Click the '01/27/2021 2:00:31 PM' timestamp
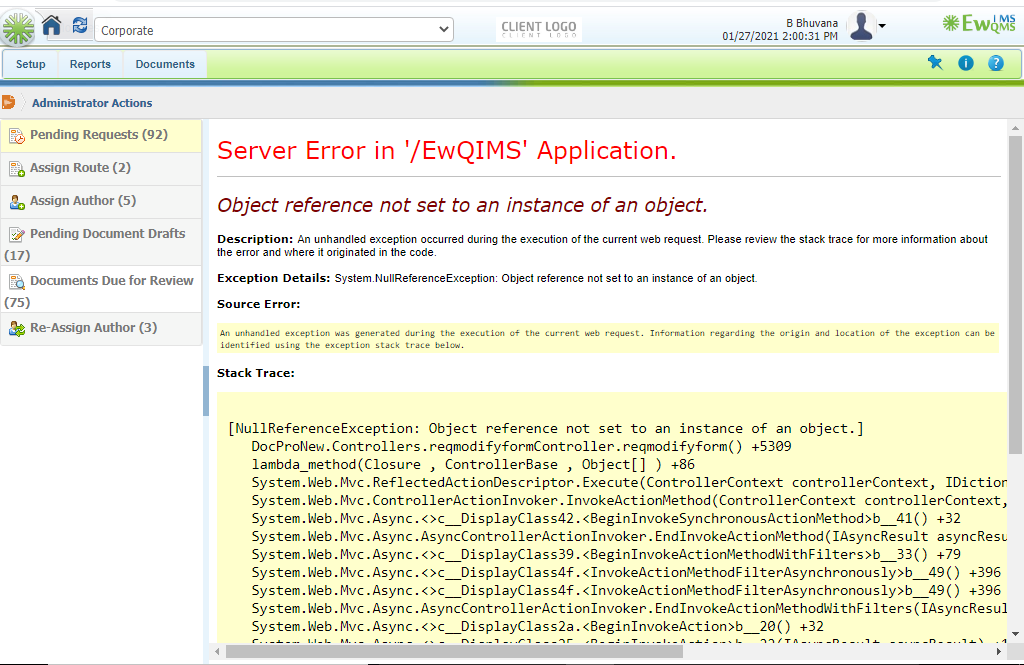The height and width of the screenshot is (665, 1024). 780,37
